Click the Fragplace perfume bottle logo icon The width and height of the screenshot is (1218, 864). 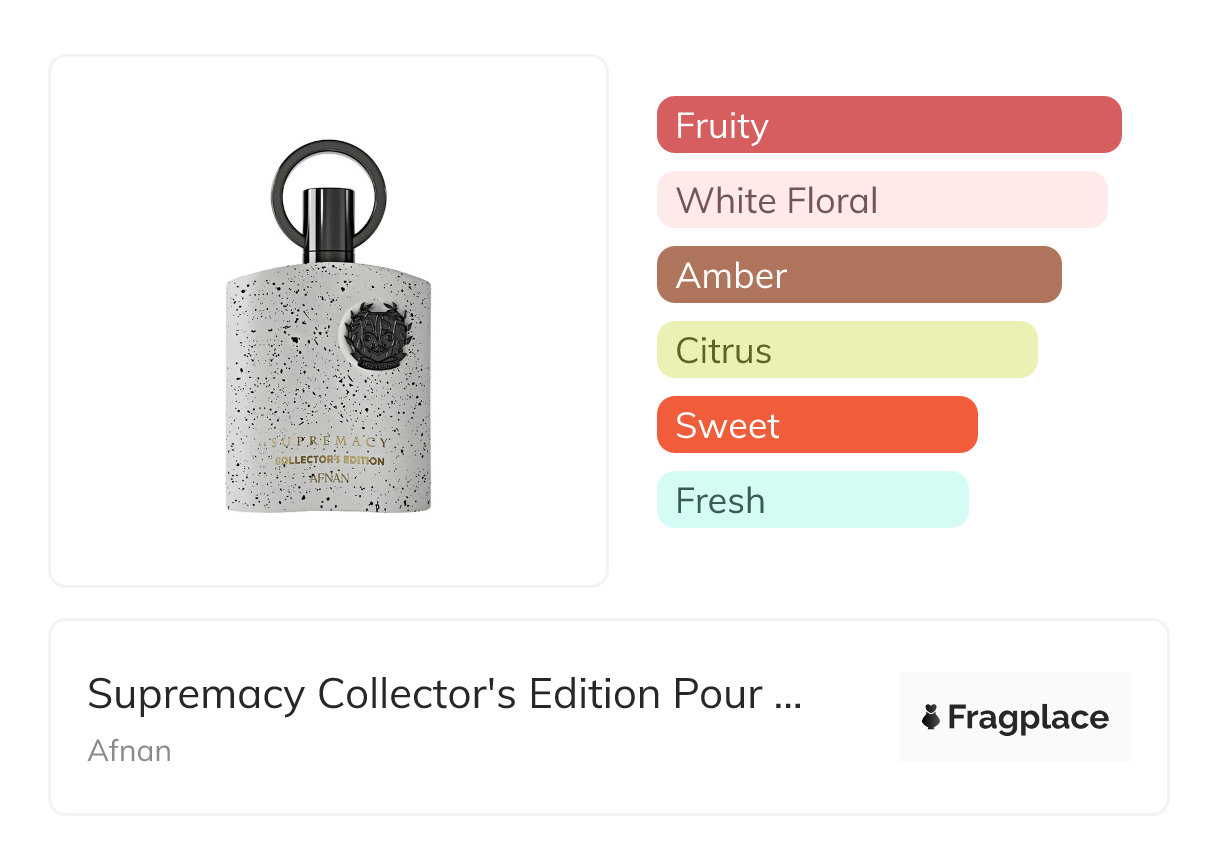coord(931,718)
